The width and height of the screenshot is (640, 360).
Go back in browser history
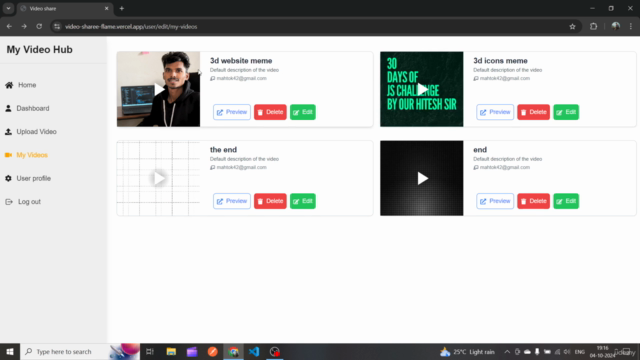(x=9, y=27)
